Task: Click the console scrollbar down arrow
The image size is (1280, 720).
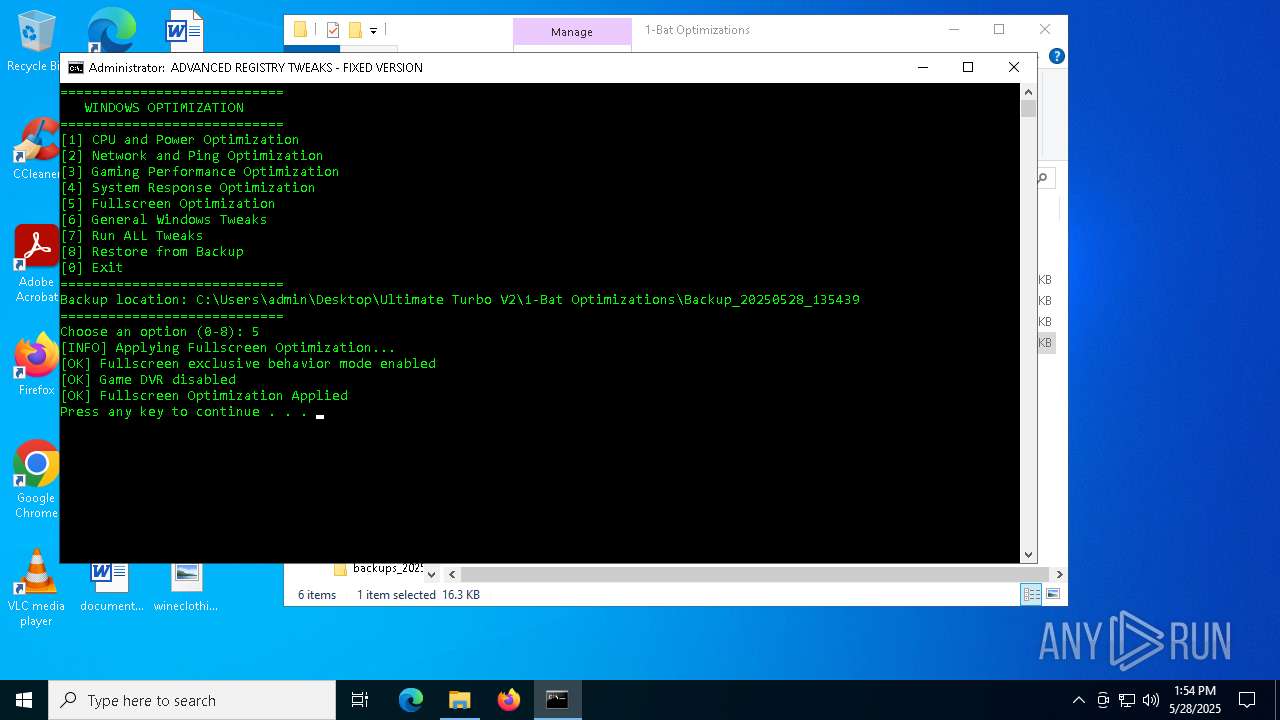Action: 1028,555
